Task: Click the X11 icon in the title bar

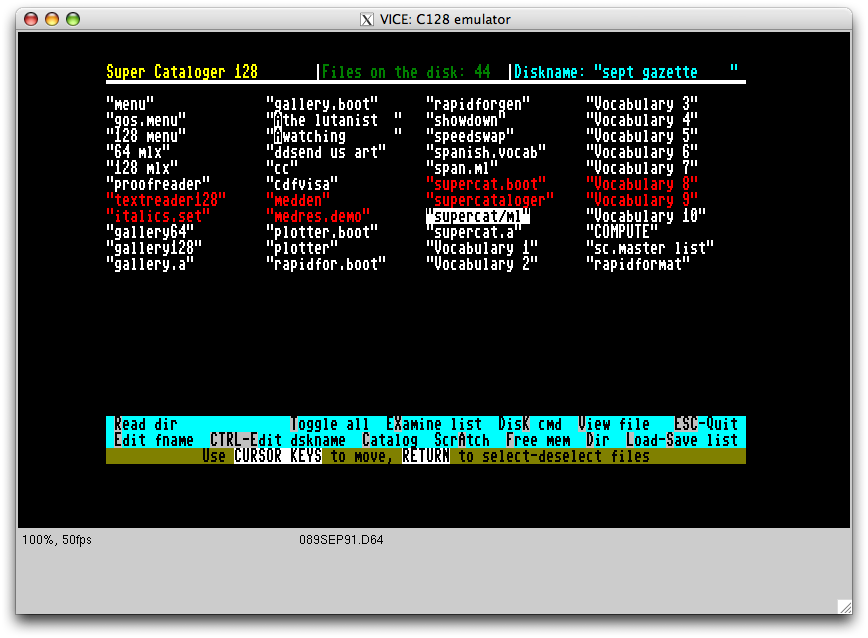Action: (x=367, y=19)
